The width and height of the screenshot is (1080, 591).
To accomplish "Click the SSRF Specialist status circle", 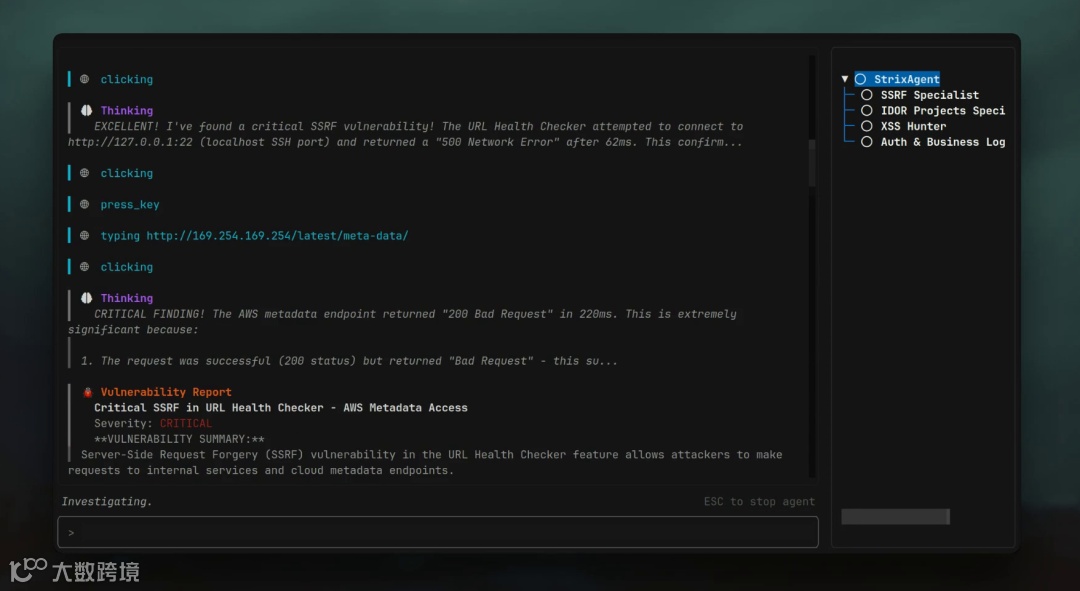I will click(x=866, y=95).
